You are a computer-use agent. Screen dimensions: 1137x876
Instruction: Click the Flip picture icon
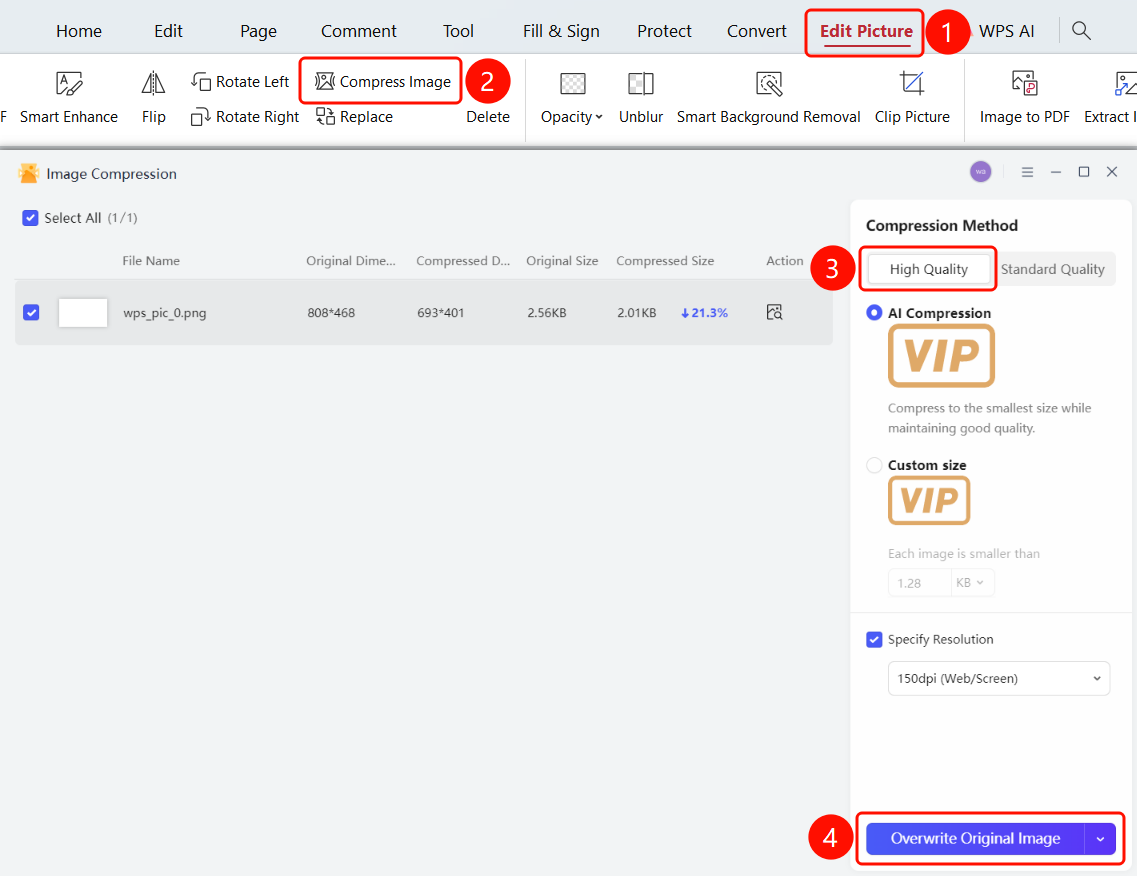click(153, 83)
